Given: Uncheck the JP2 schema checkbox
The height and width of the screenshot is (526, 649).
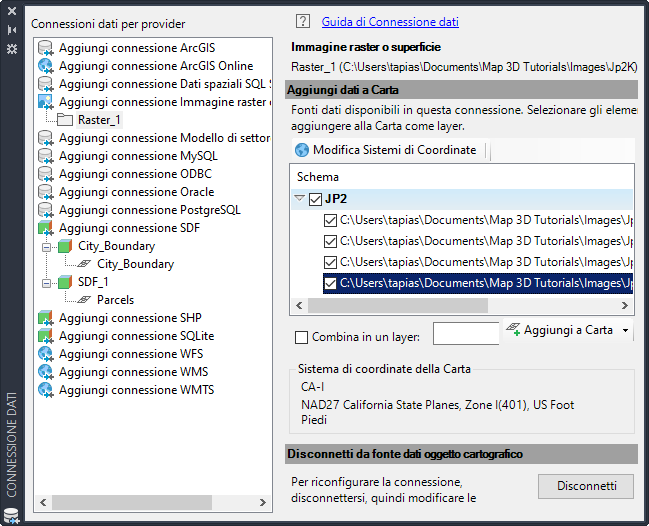Looking at the screenshot, I should (x=315, y=199).
